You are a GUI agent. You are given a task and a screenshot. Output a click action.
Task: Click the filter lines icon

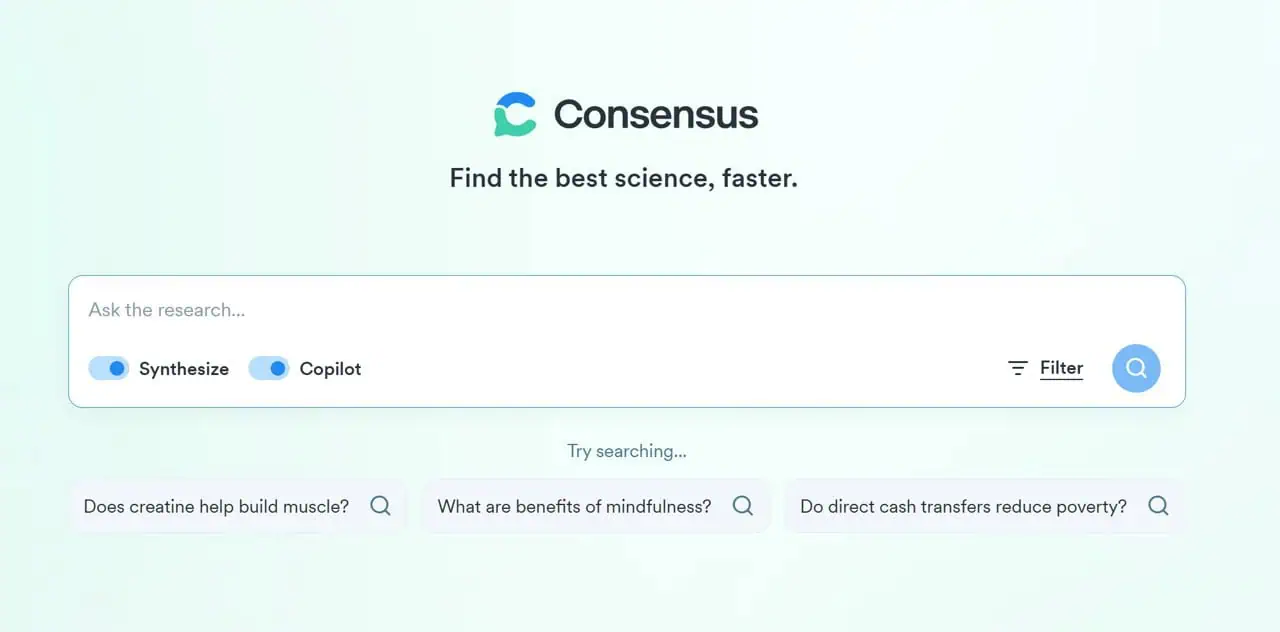tap(1018, 369)
